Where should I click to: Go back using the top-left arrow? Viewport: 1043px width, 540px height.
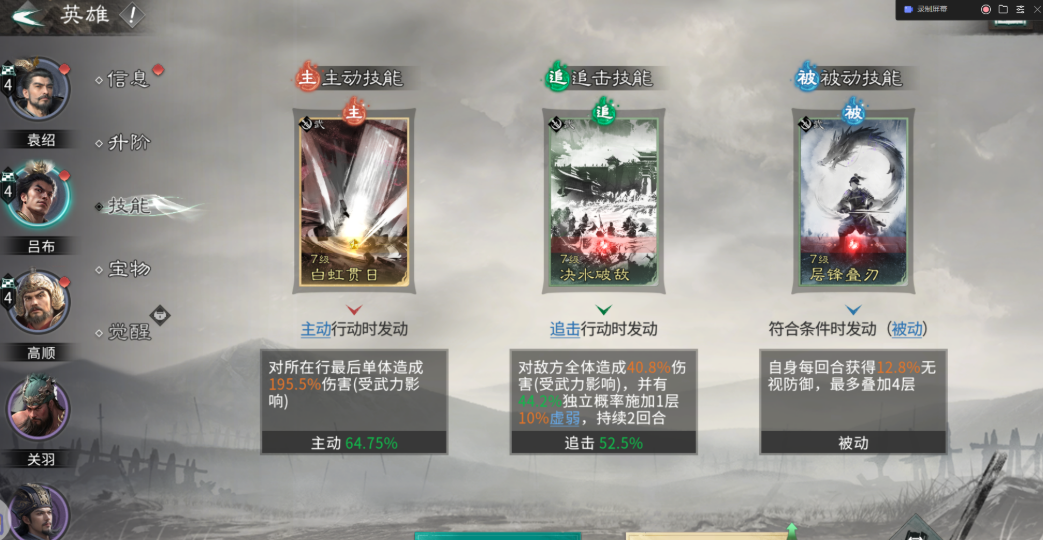tap(28, 15)
